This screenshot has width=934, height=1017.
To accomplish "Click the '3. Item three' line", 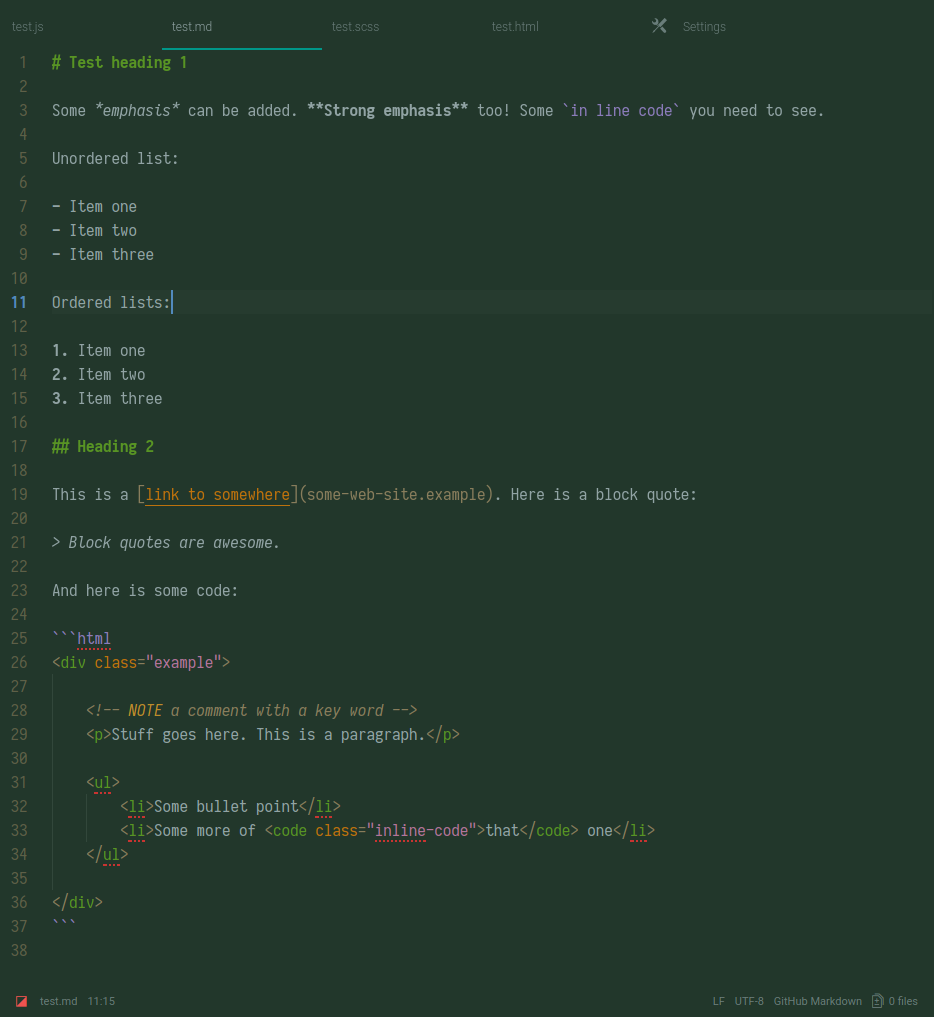I will click(107, 398).
